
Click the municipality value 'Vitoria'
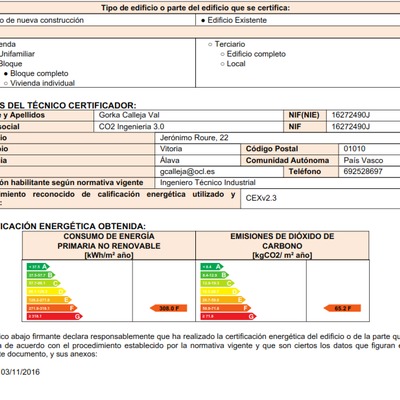click(171, 149)
